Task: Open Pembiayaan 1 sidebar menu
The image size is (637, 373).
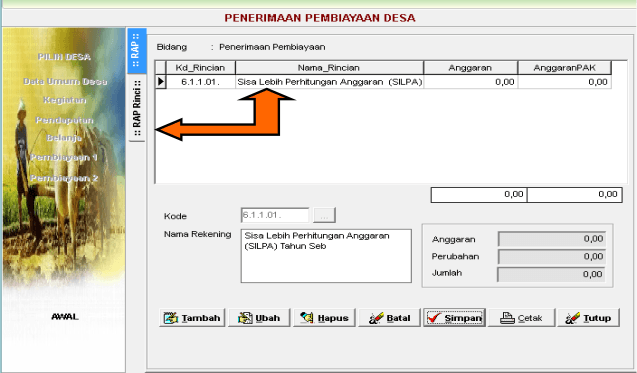Action: coord(64,157)
